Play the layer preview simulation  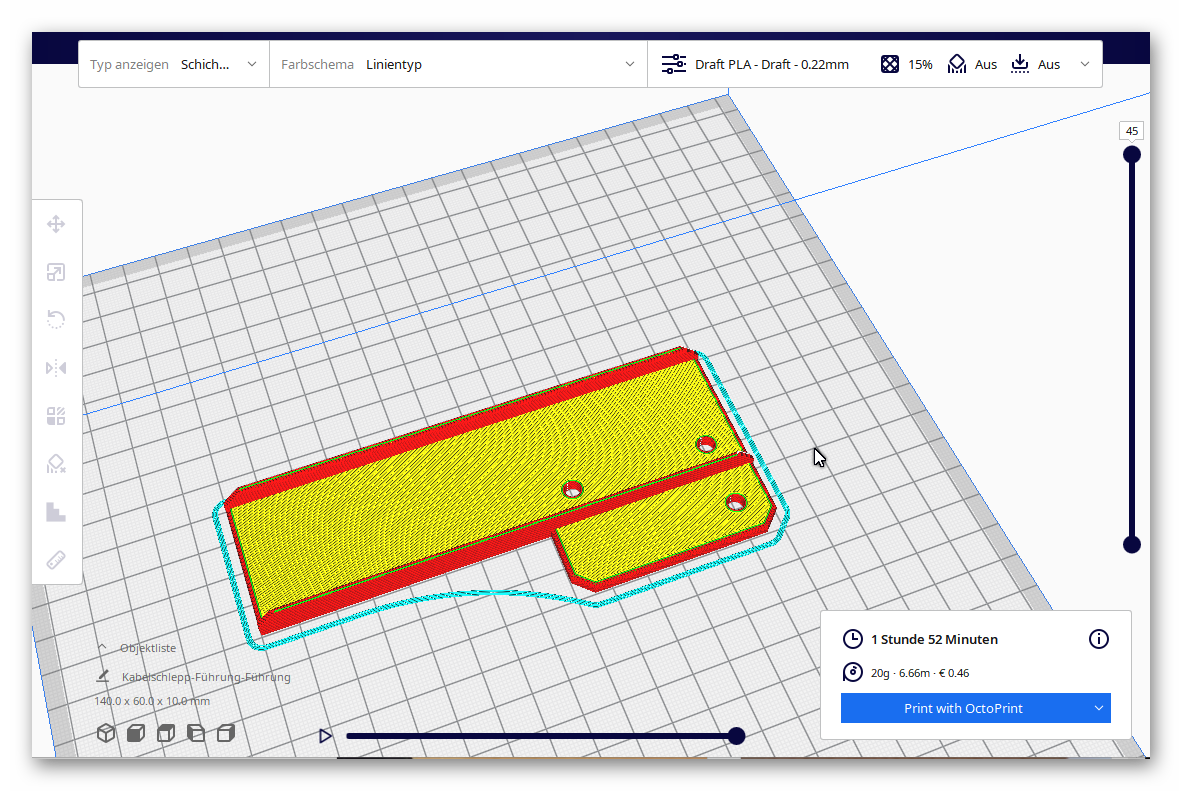tap(325, 735)
